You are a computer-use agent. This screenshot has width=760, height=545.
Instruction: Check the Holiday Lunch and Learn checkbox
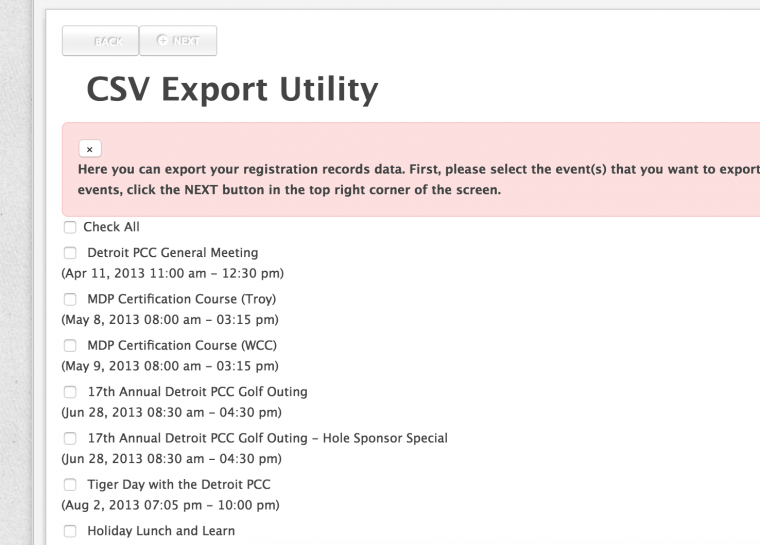pyautogui.click(x=70, y=531)
